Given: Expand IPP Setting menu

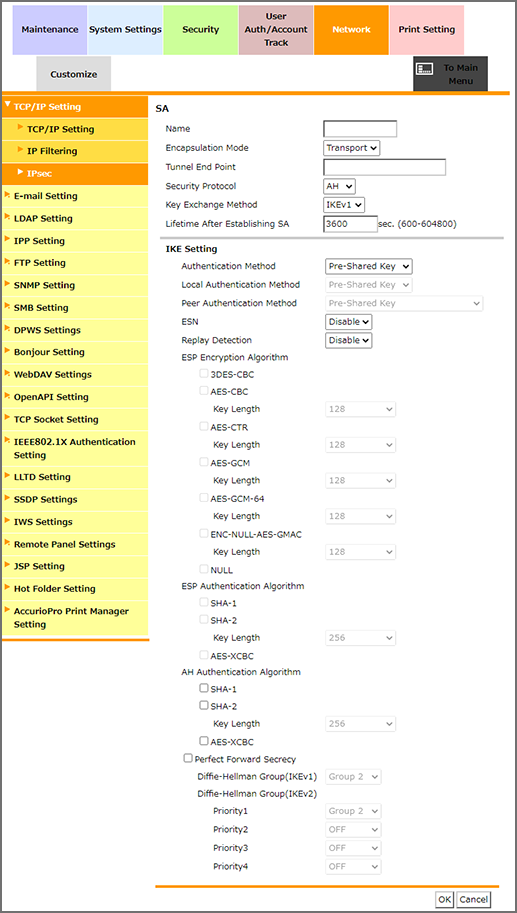Looking at the screenshot, I should (x=75, y=241).
